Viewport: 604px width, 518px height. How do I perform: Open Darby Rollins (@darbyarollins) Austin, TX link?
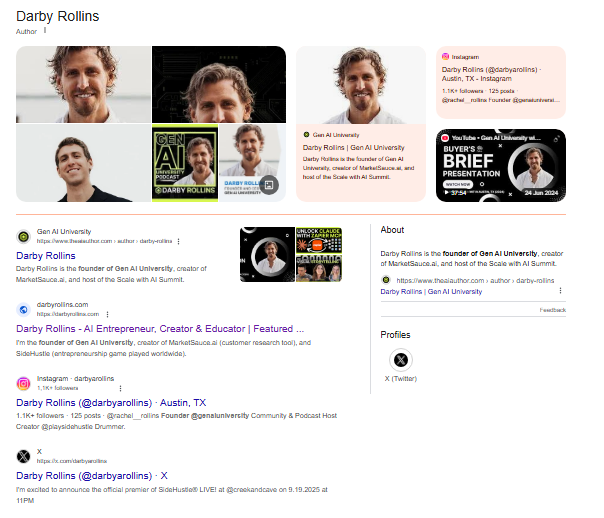111,403
